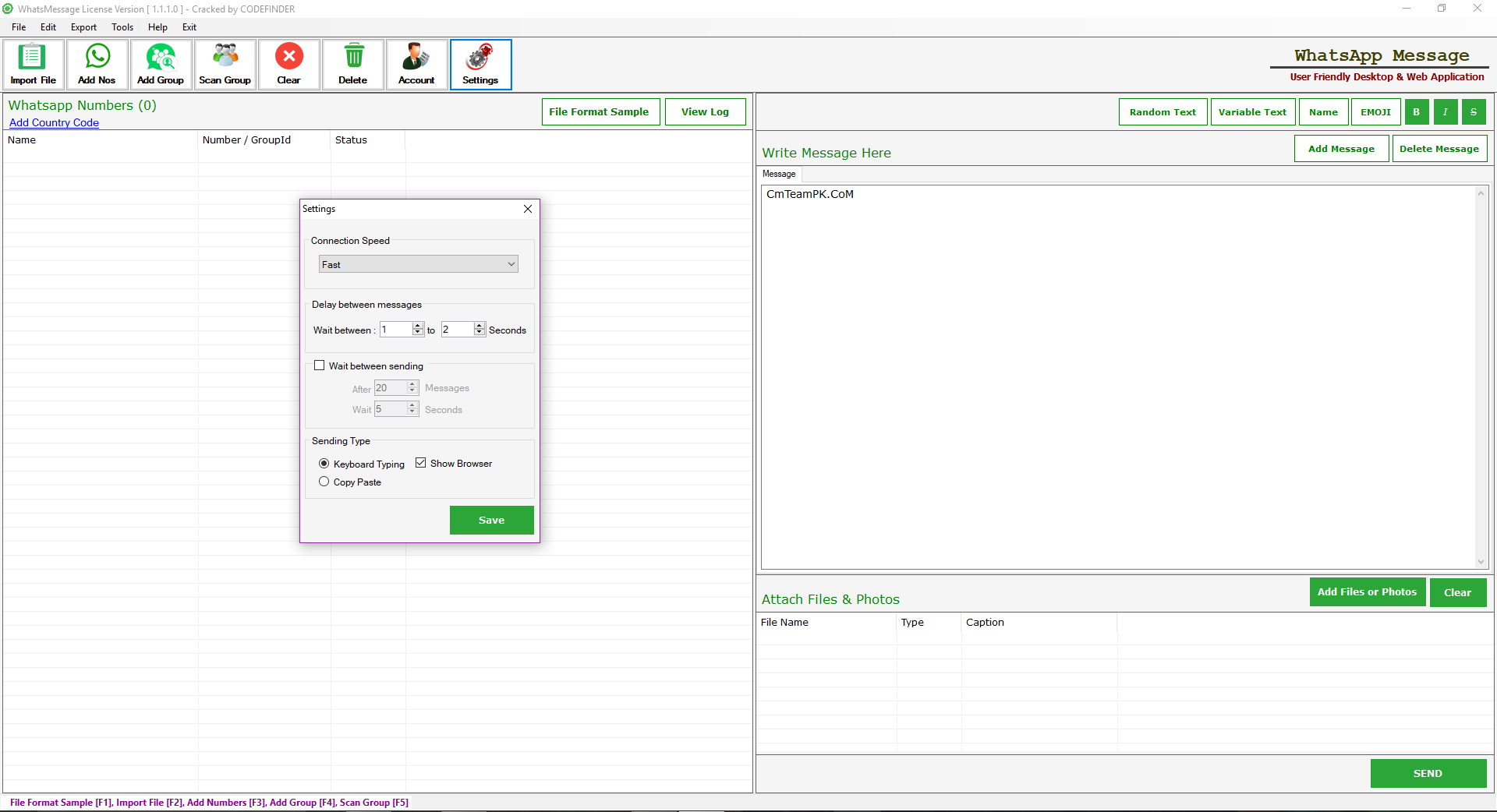Open the View Log button
This screenshot has height=812, width=1497.
(x=705, y=112)
